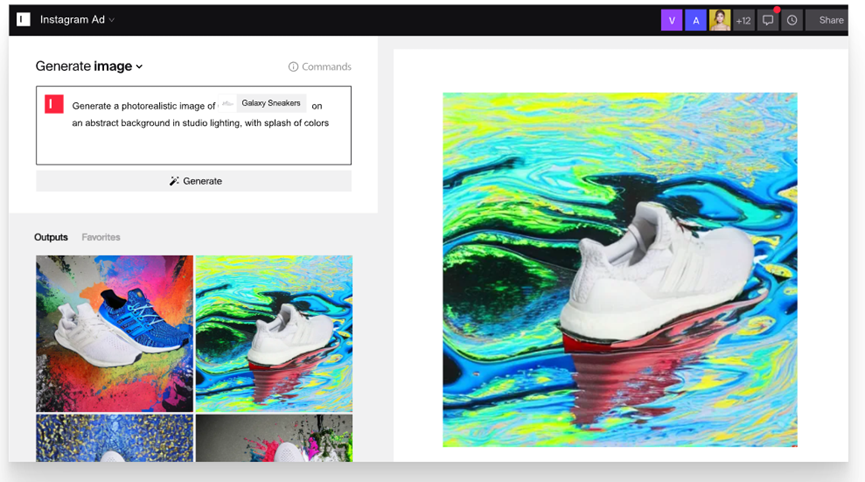Click the collaborator photo avatar

pyautogui.click(x=719, y=20)
